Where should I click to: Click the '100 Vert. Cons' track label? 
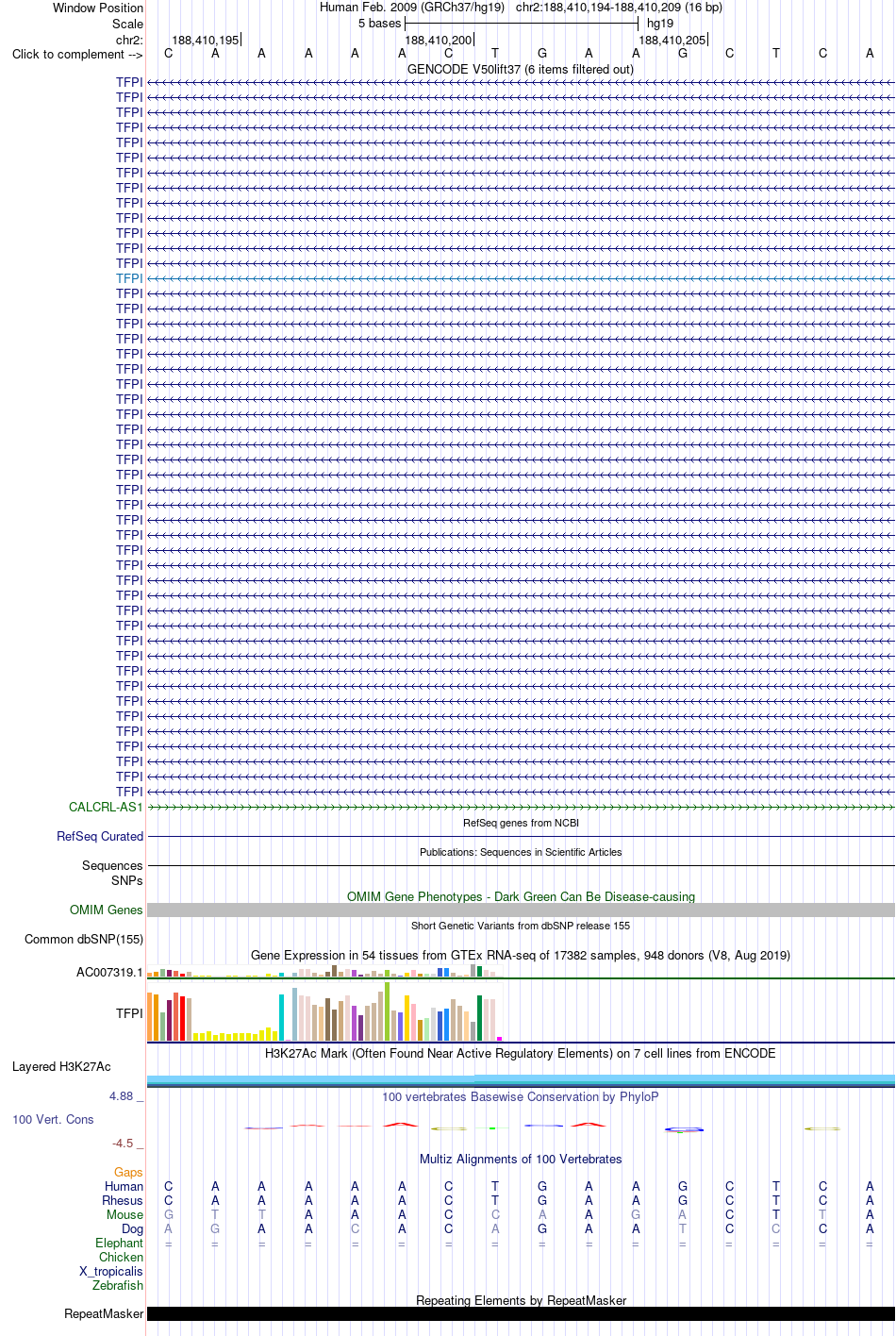53,1119
